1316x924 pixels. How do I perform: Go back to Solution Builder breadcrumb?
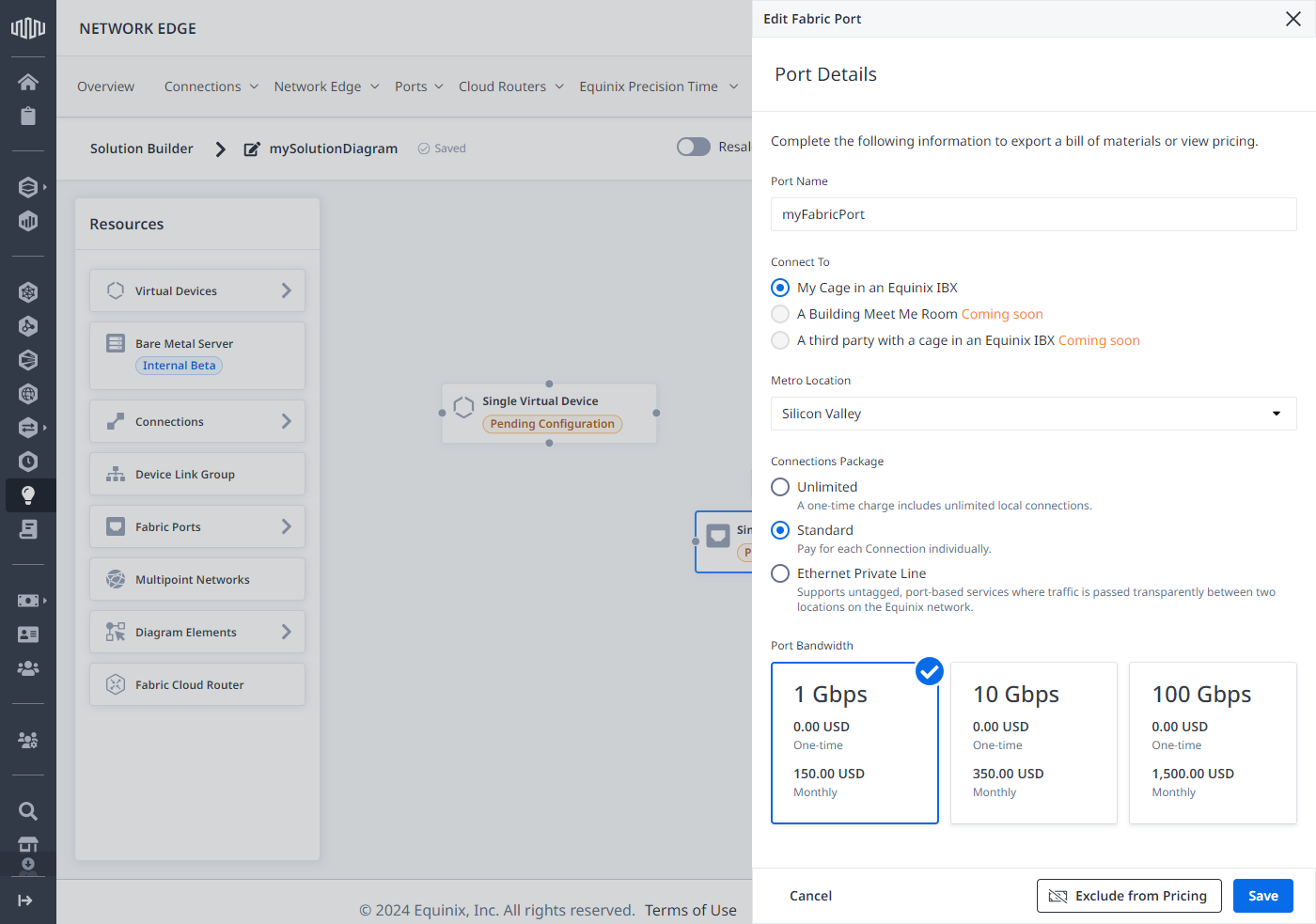[x=142, y=149]
